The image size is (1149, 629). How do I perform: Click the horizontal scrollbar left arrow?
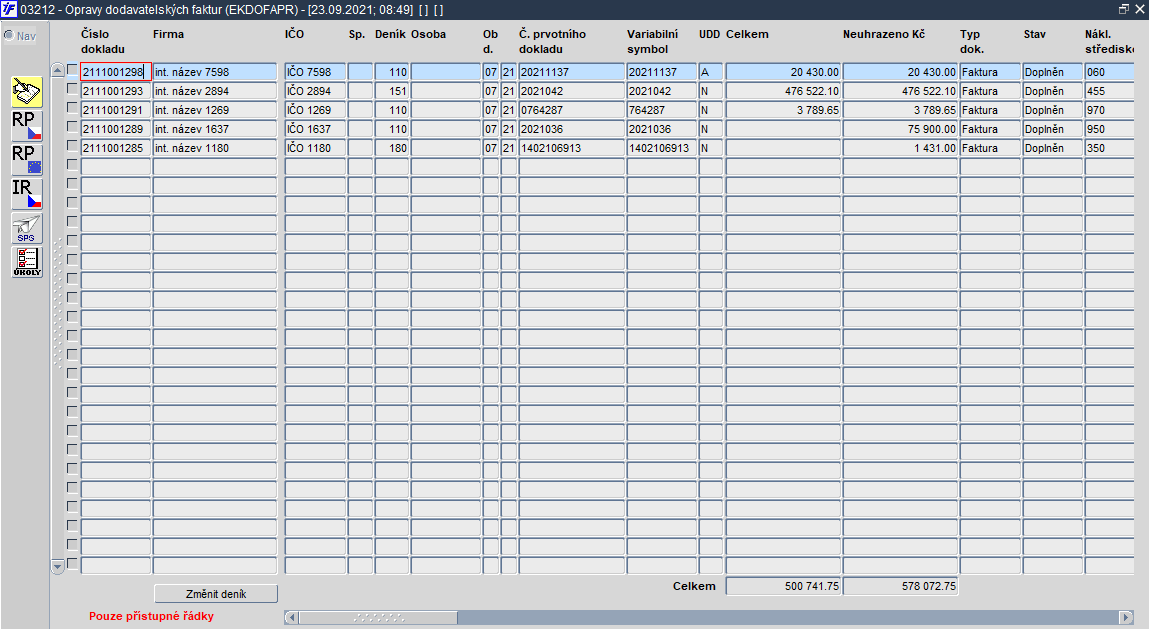tap(292, 617)
